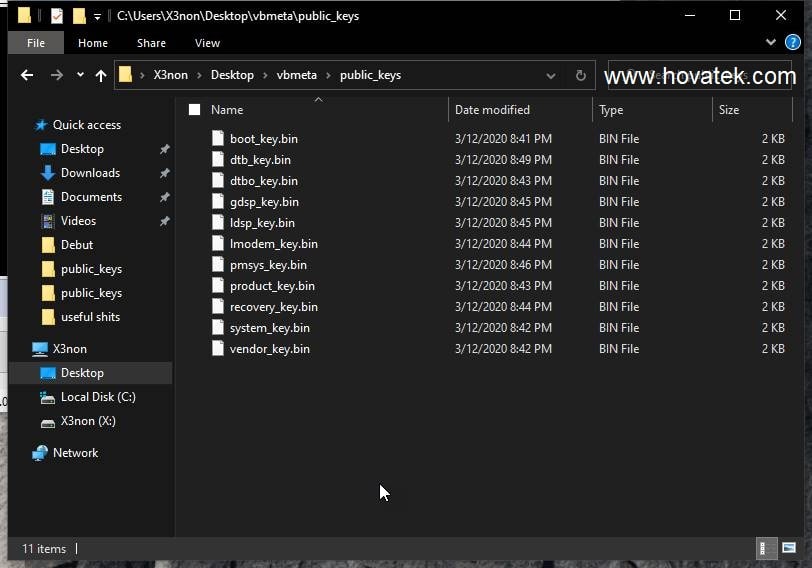Viewport: 812px width, 568px height.
Task: Sort files by Type column
Action: 611,110
